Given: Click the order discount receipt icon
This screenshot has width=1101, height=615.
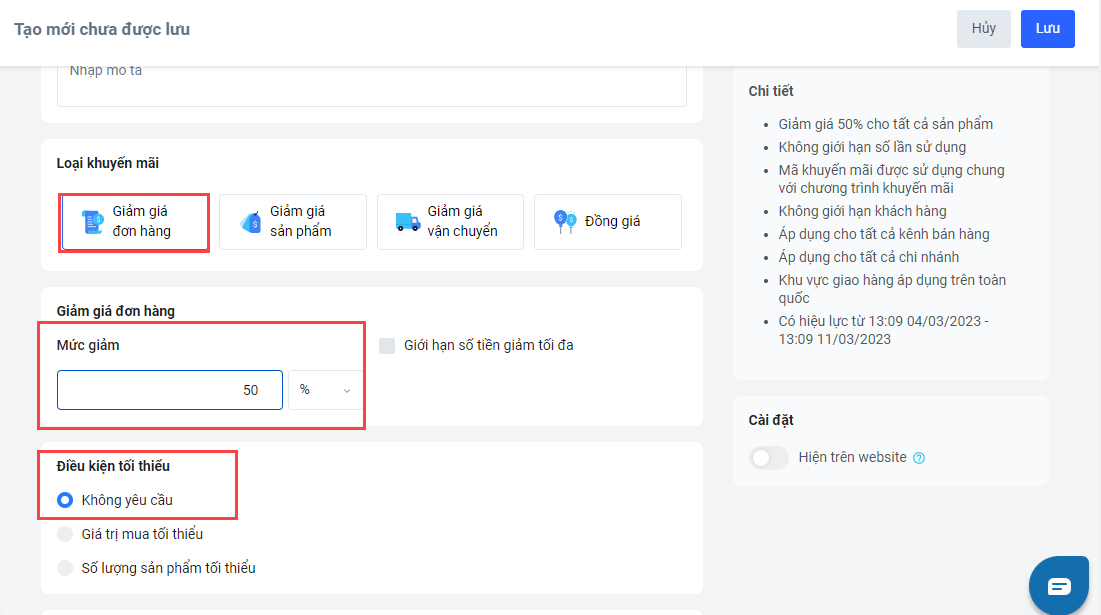Looking at the screenshot, I should coord(92,222).
